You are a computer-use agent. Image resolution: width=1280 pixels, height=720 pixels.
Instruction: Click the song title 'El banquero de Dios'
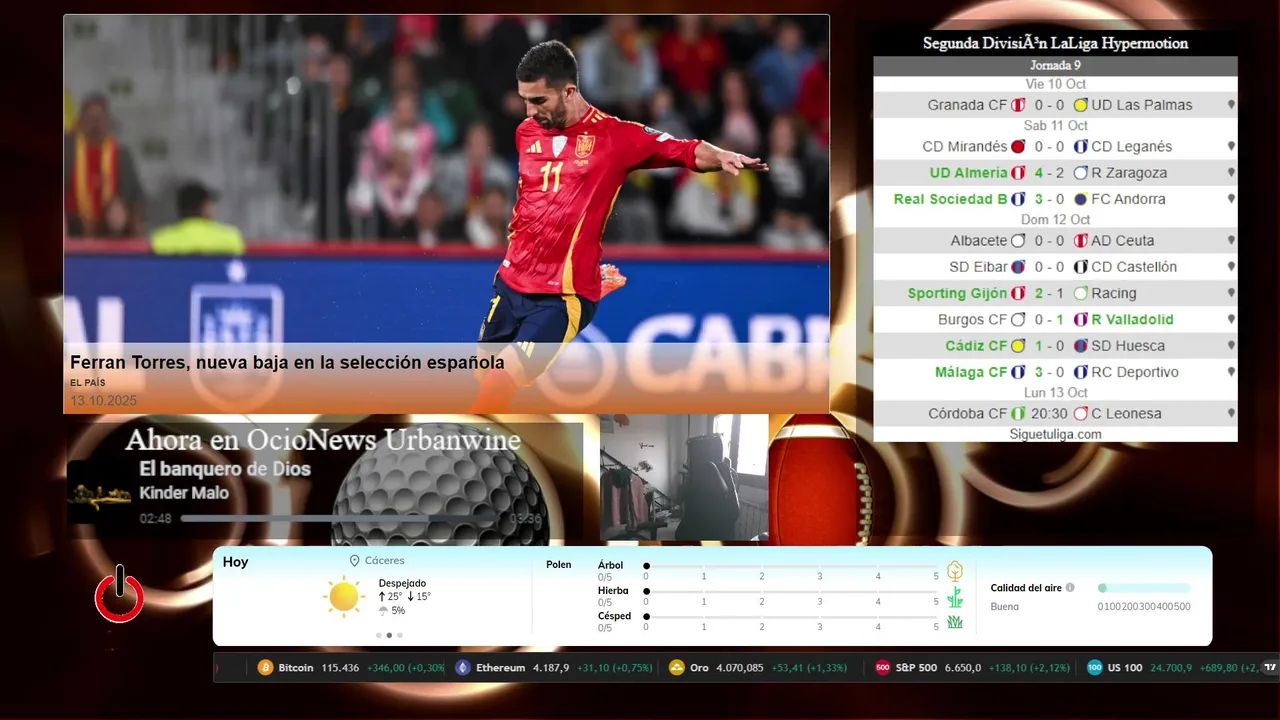click(x=225, y=469)
